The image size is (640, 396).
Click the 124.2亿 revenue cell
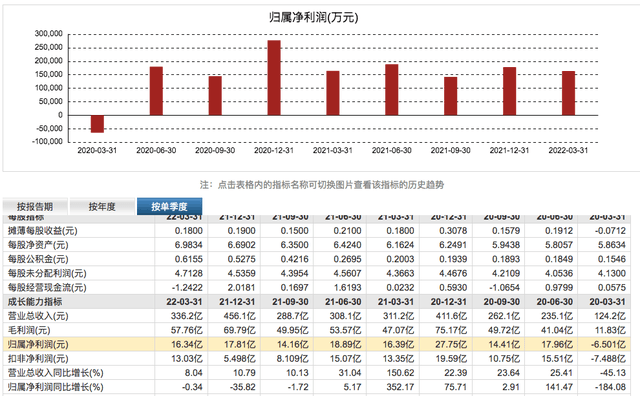coord(610,316)
